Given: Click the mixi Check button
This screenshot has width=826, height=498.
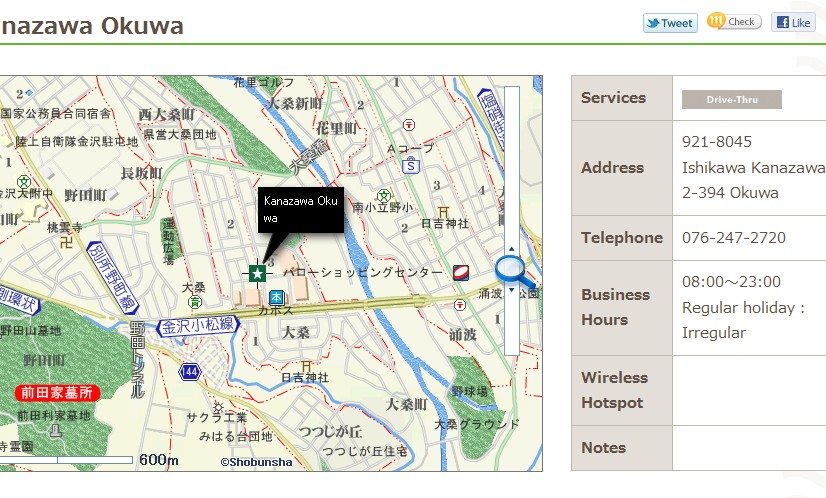Looking at the screenshot, I should point(734,21).
